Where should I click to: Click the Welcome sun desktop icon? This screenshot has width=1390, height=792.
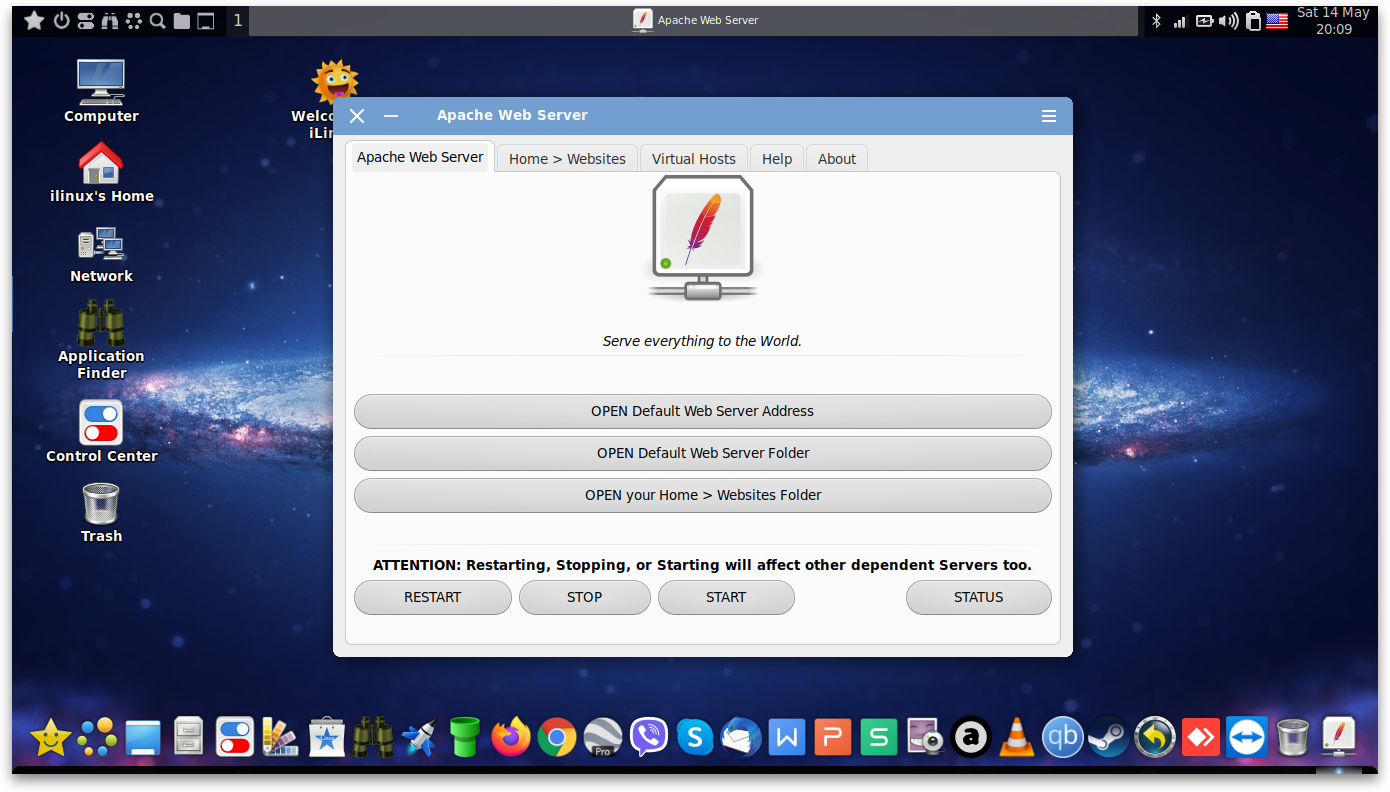[x=334, y=83]
